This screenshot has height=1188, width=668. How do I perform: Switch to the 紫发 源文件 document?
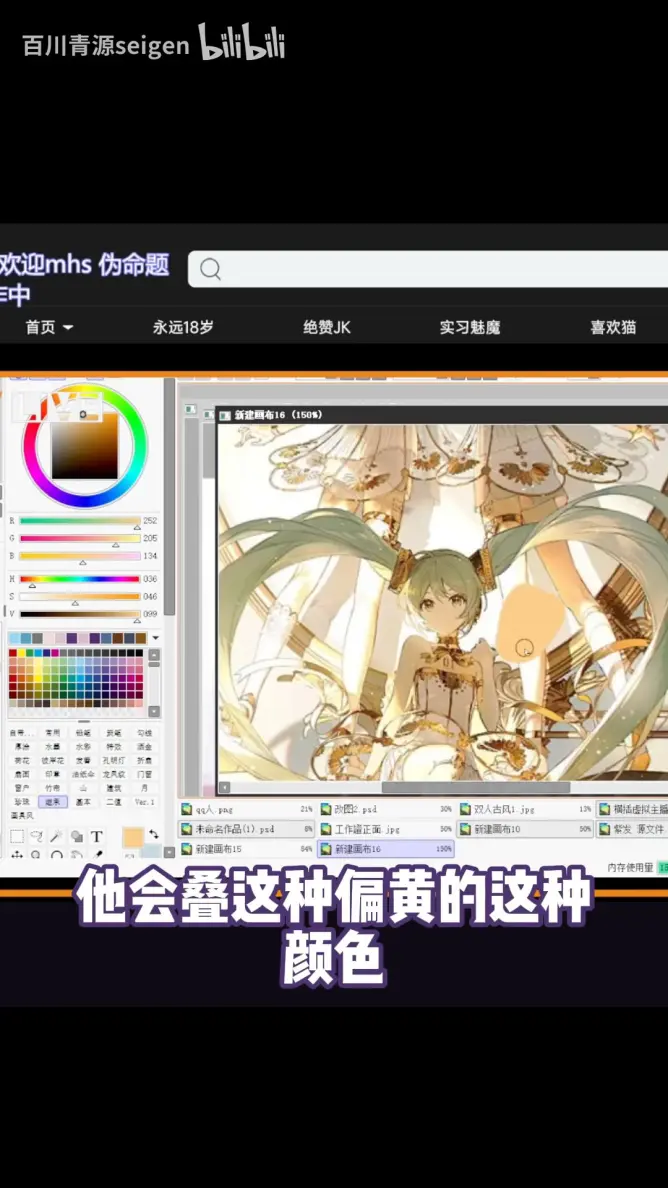[632, 829]
